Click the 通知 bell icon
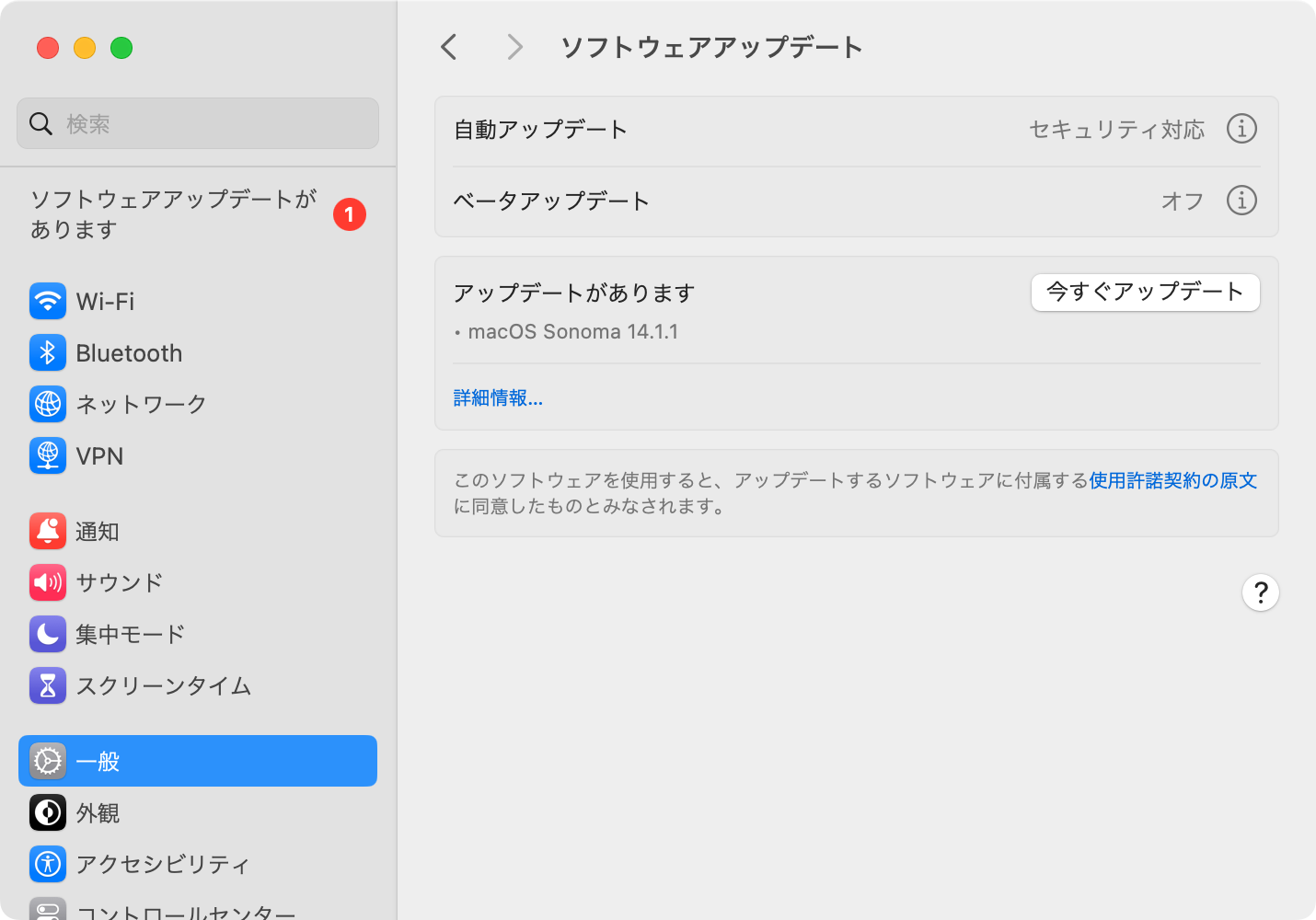The width and height of the screenshot is (1316, 920). 48,531
